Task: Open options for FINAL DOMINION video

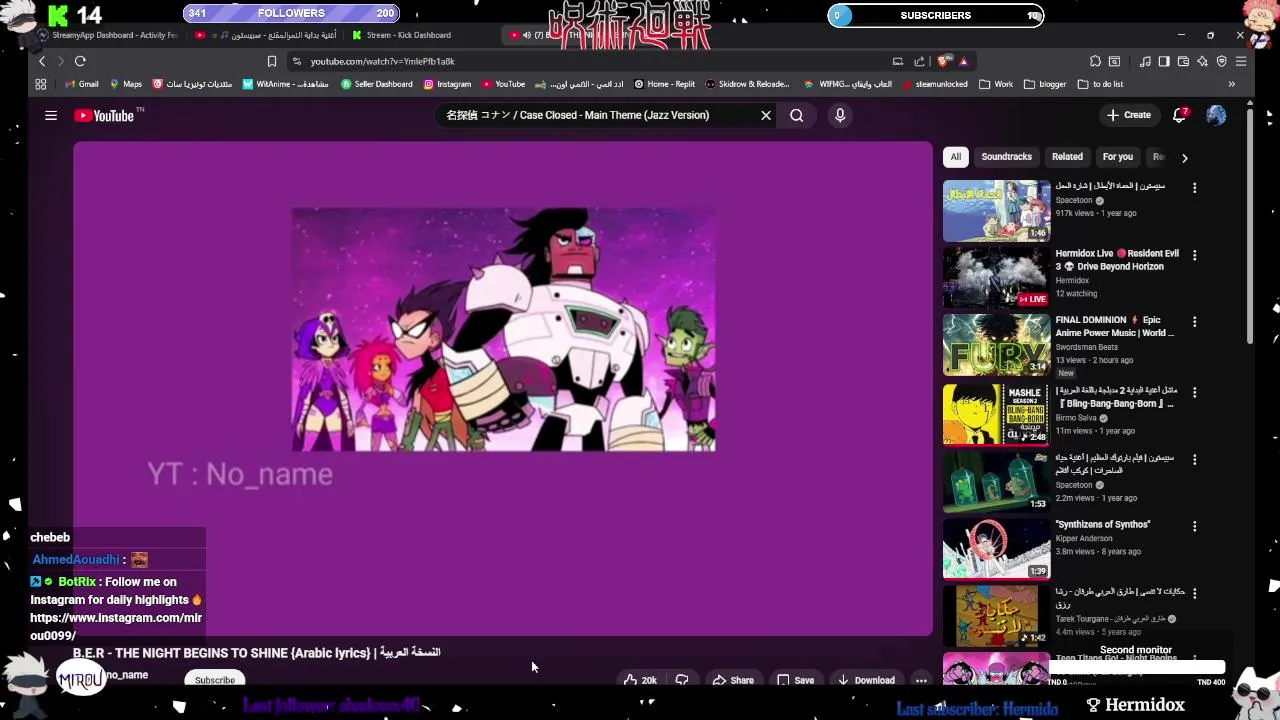Action: click(1194, 322)
